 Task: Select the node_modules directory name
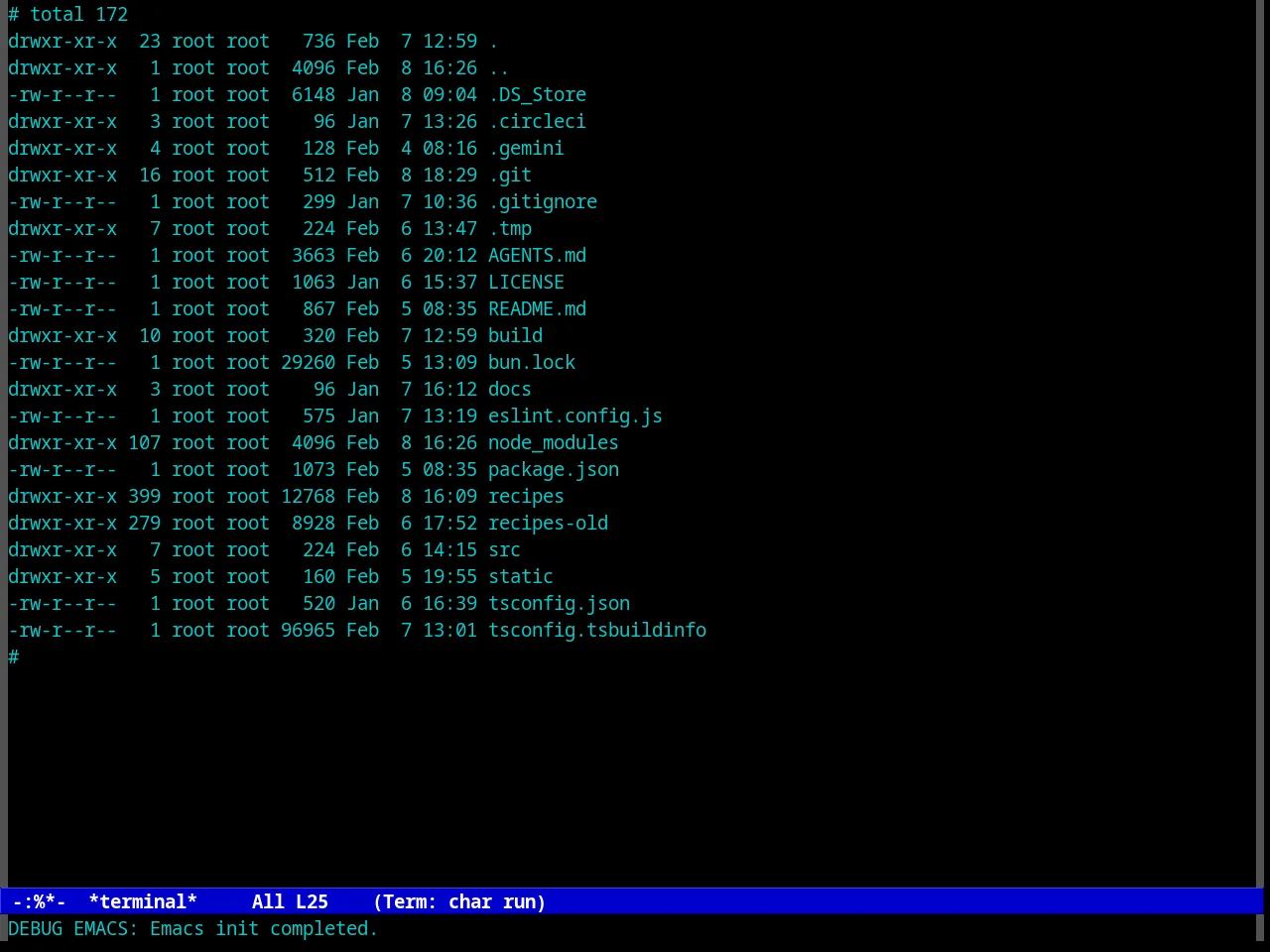click(x=554, y=442)
